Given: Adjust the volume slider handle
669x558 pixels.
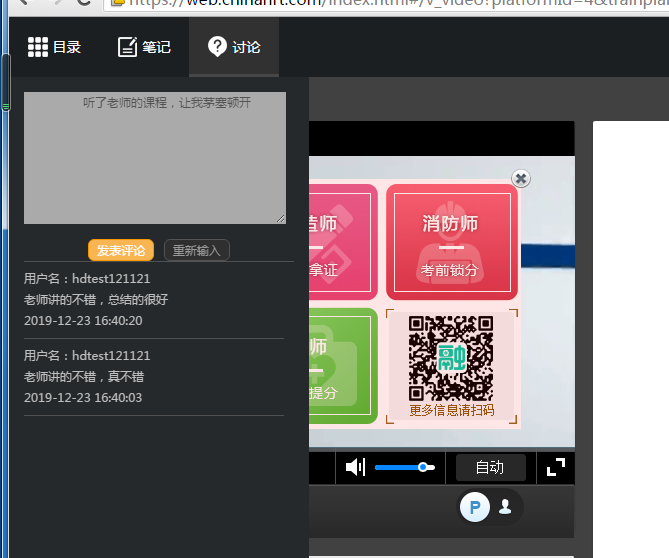Looking at the screenshot, I should [423, 467].
